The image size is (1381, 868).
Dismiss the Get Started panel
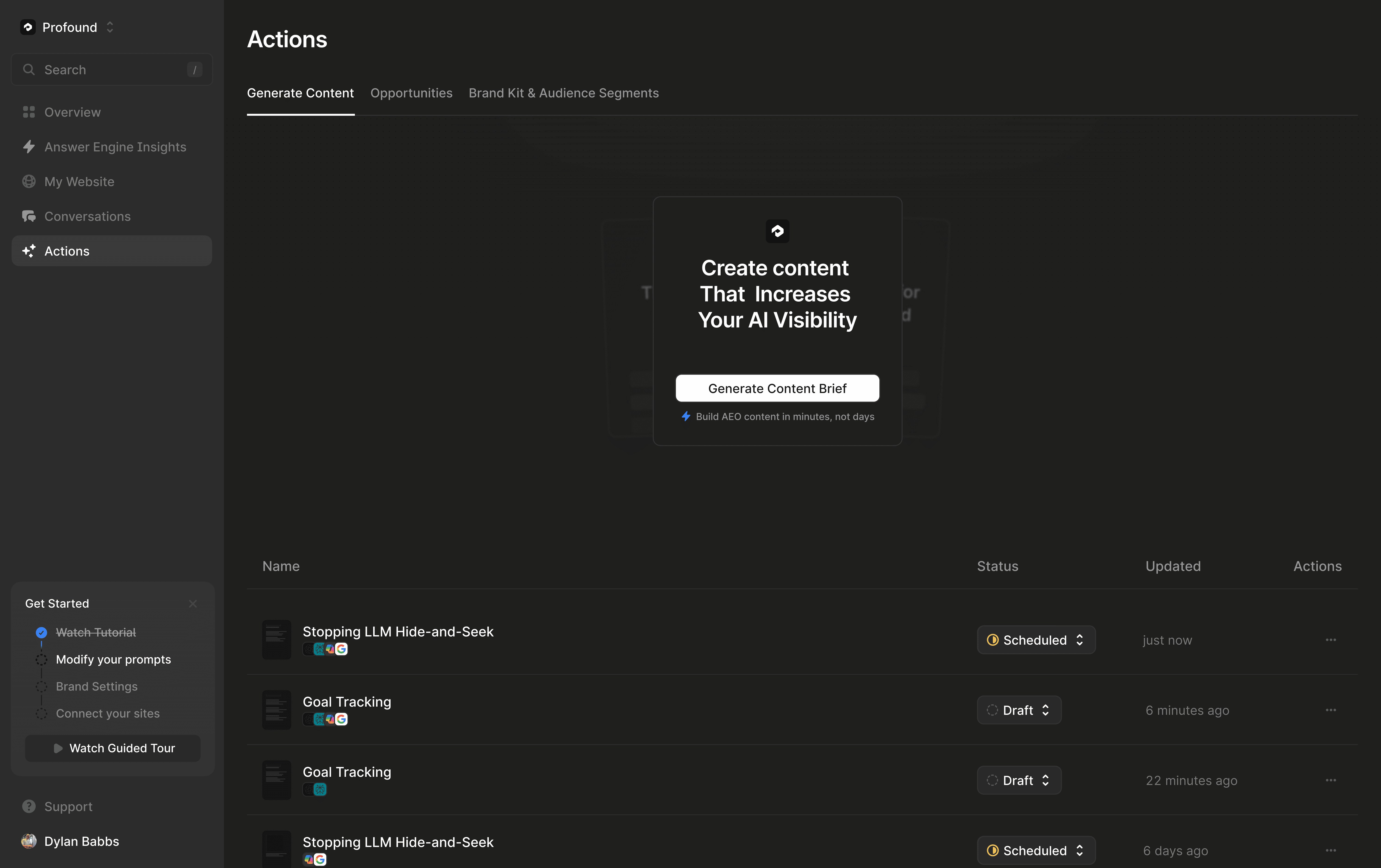point(193,604)
